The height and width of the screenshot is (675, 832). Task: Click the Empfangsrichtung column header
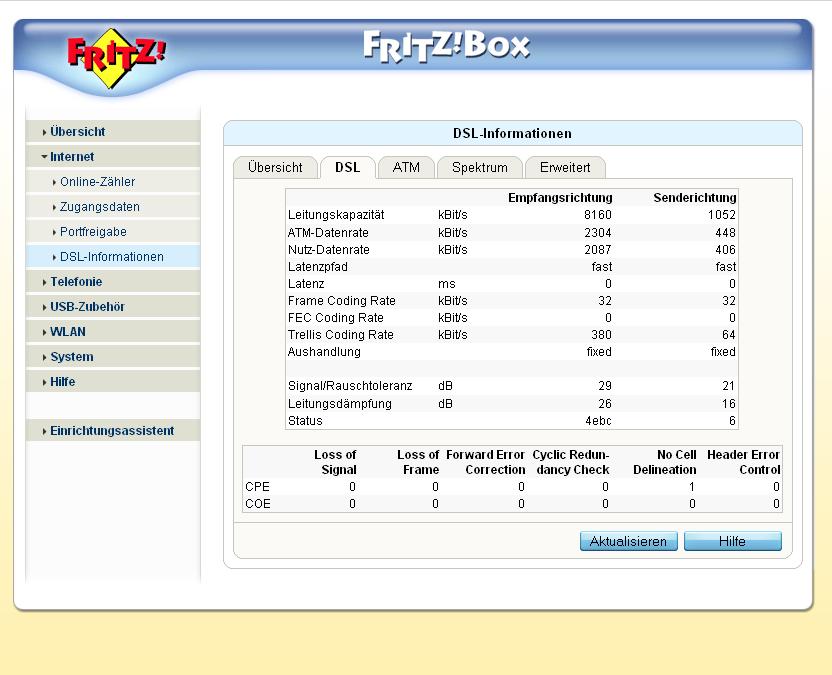point(560,198)
